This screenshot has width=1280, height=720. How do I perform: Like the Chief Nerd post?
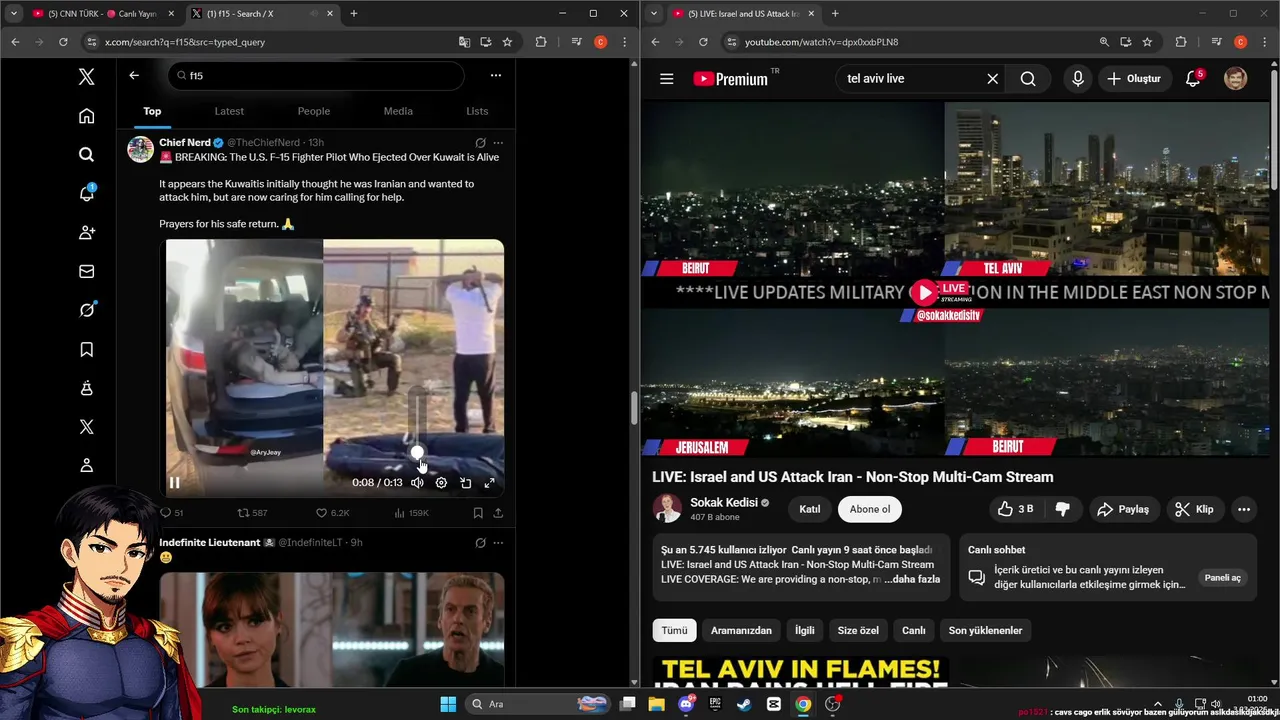pos(332,513)
